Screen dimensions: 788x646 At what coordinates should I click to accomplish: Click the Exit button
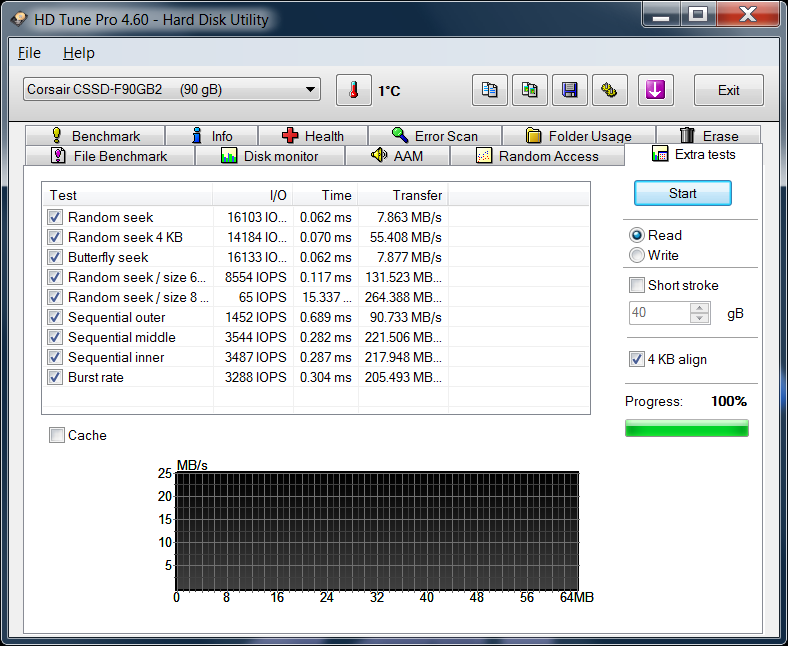pos(728,90)
